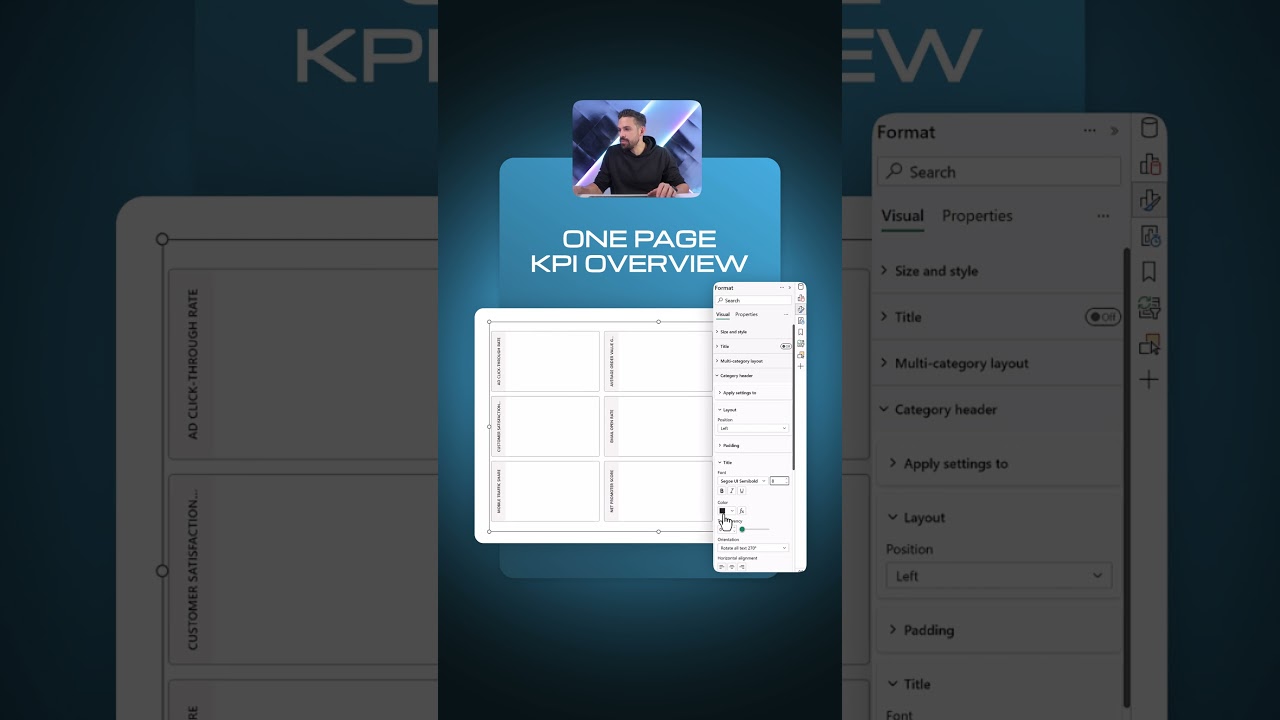
Task: Toggle the Title Off switch in the enlarged background pane
Action: [1103, 317]
